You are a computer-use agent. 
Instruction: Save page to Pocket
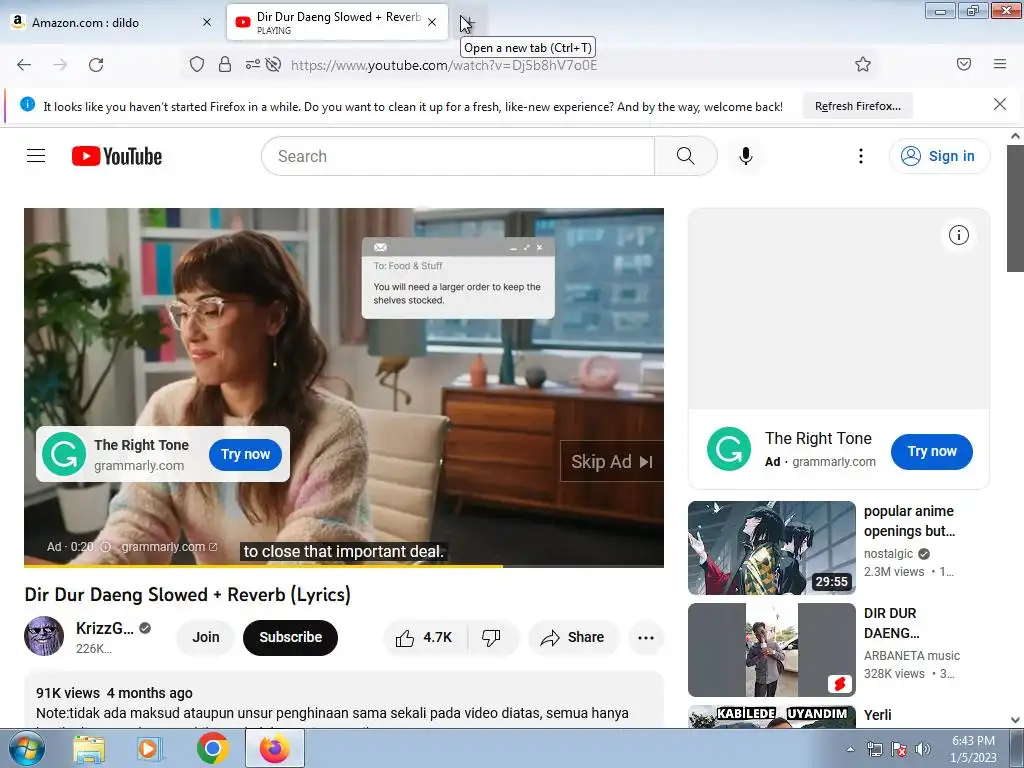pyautogui.click(x=964, y=64)
